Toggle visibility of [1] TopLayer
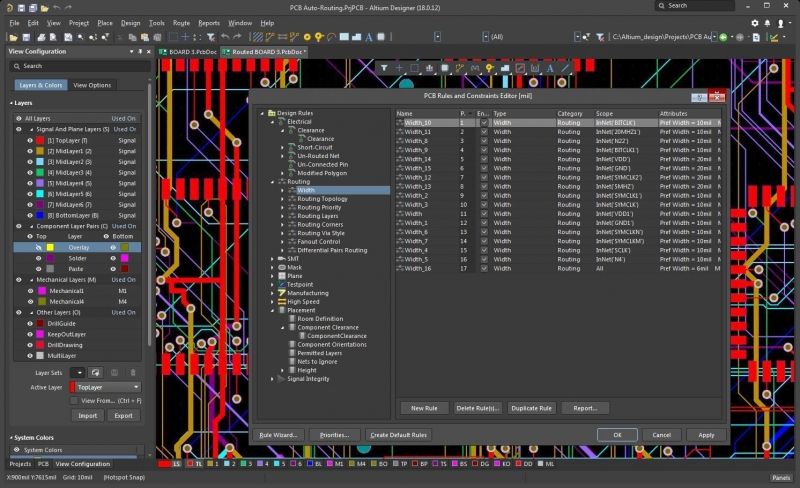 tap(30, 140)
